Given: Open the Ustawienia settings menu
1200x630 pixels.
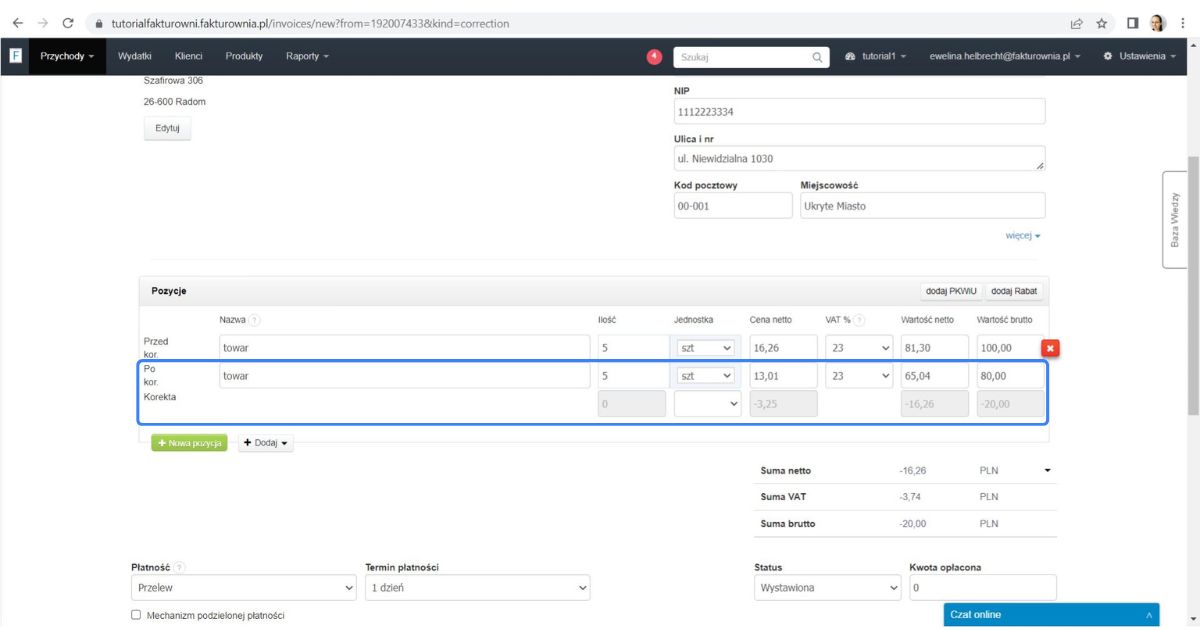Looking at the screenshot, I should (1142, 56).
